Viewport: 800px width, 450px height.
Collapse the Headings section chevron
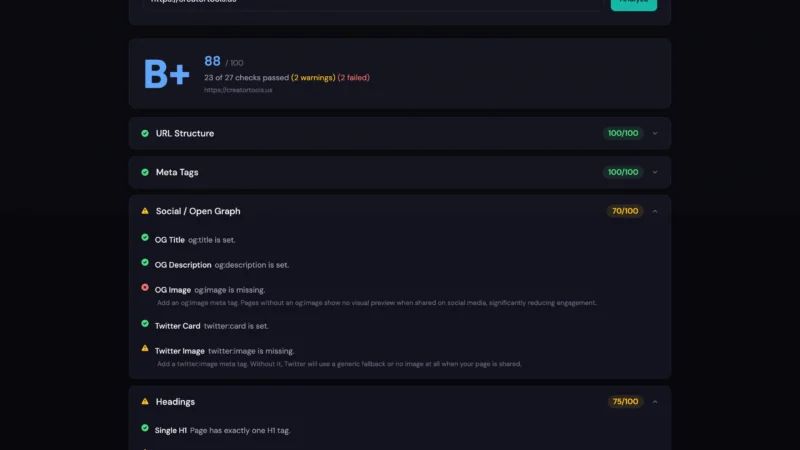655,402
